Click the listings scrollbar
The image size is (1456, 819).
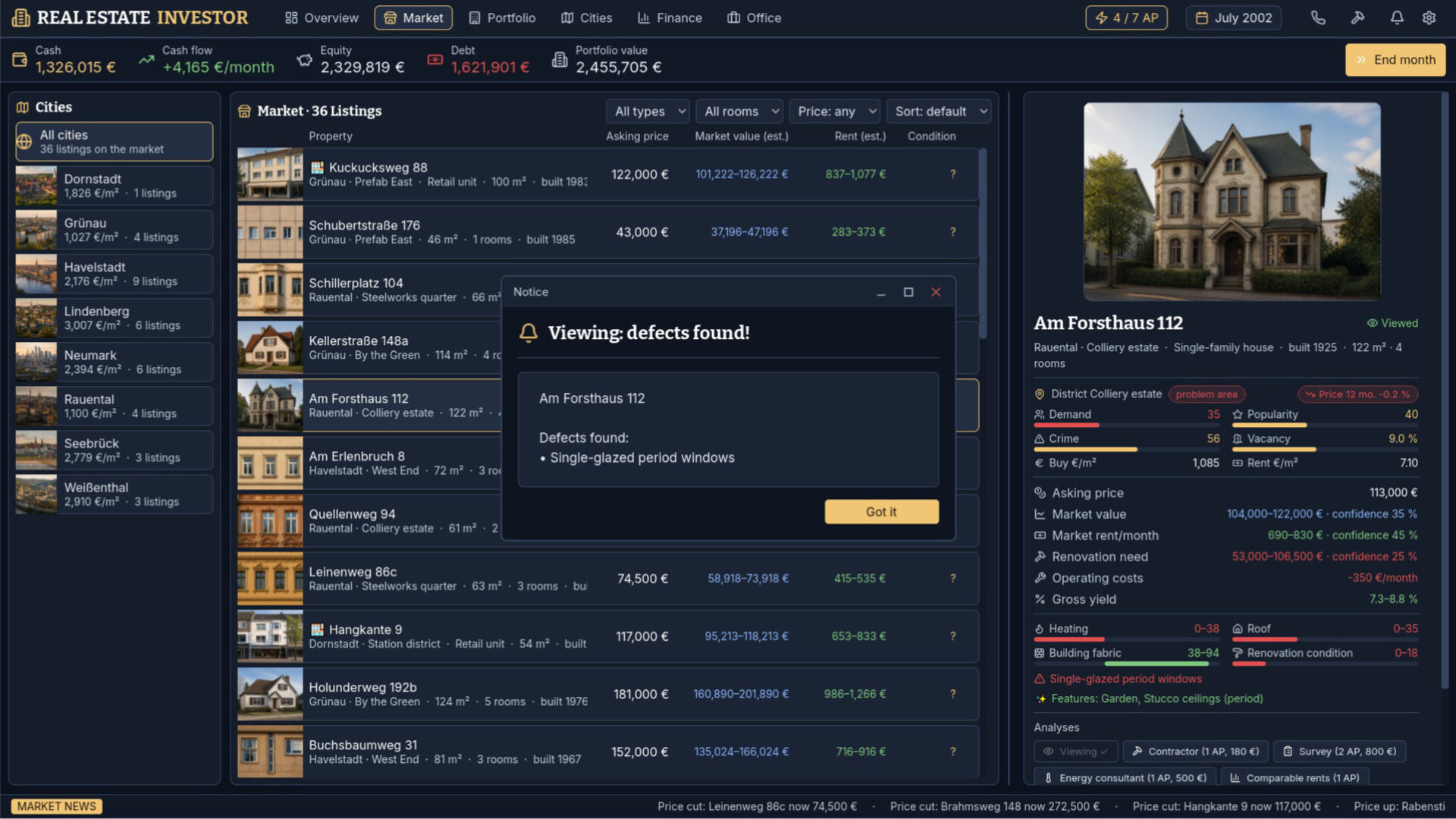tap(983, 243)
